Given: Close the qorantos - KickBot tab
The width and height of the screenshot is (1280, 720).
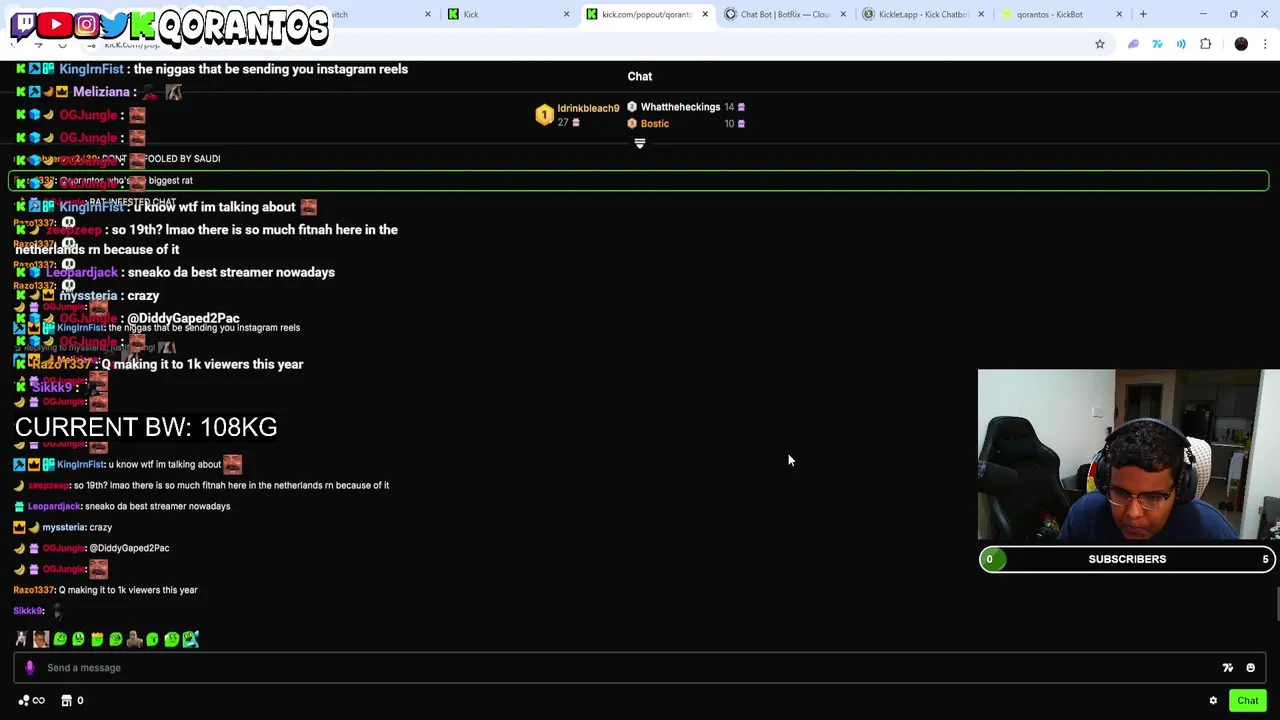Looking at the screenshot, I should pos(1119,14).
